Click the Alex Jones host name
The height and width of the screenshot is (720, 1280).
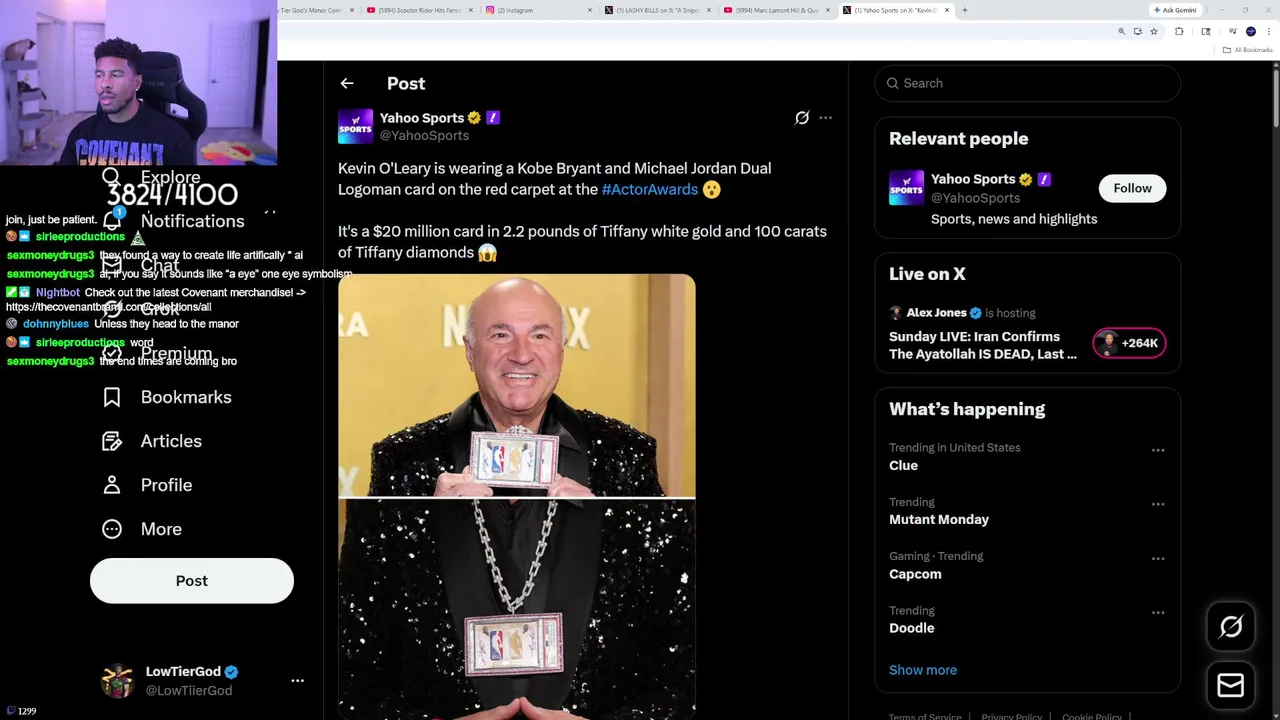936,313
